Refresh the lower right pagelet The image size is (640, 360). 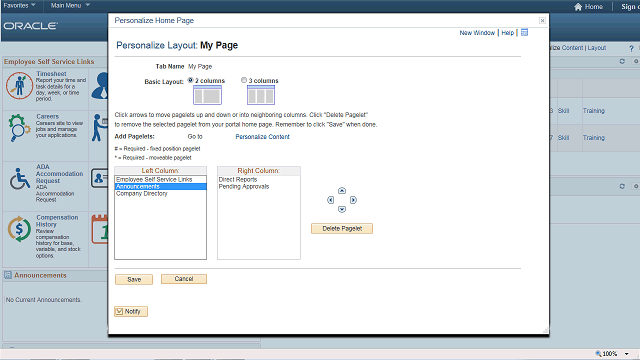pyautogui.click(x=622, y=186)
